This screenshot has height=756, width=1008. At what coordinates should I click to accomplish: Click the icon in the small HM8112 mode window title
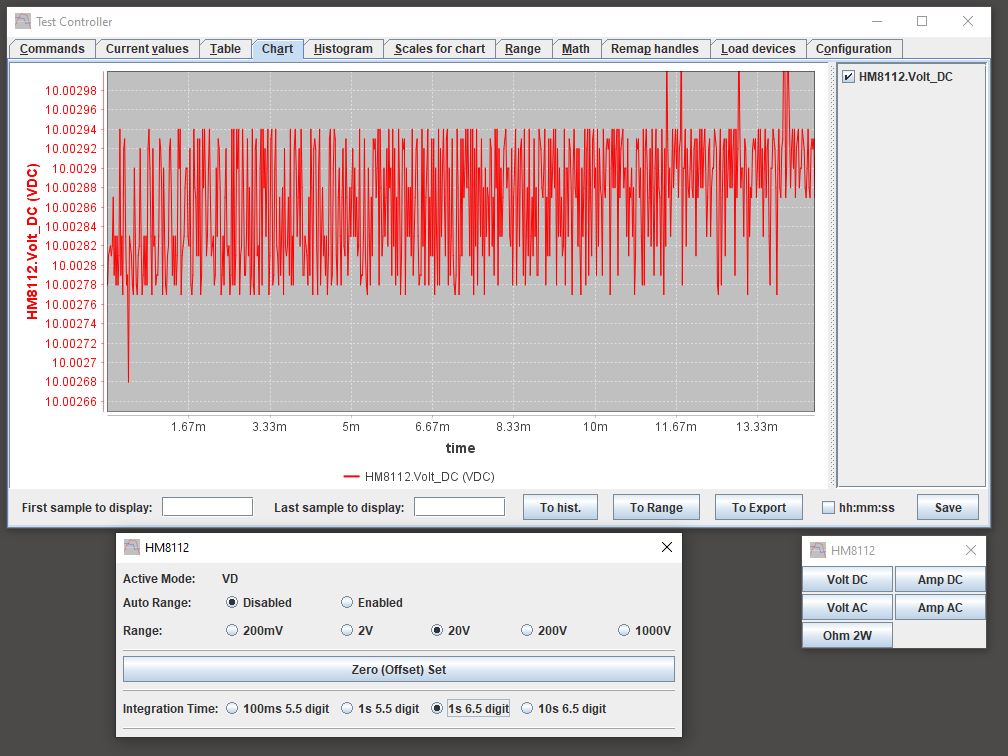coord(818,550)
